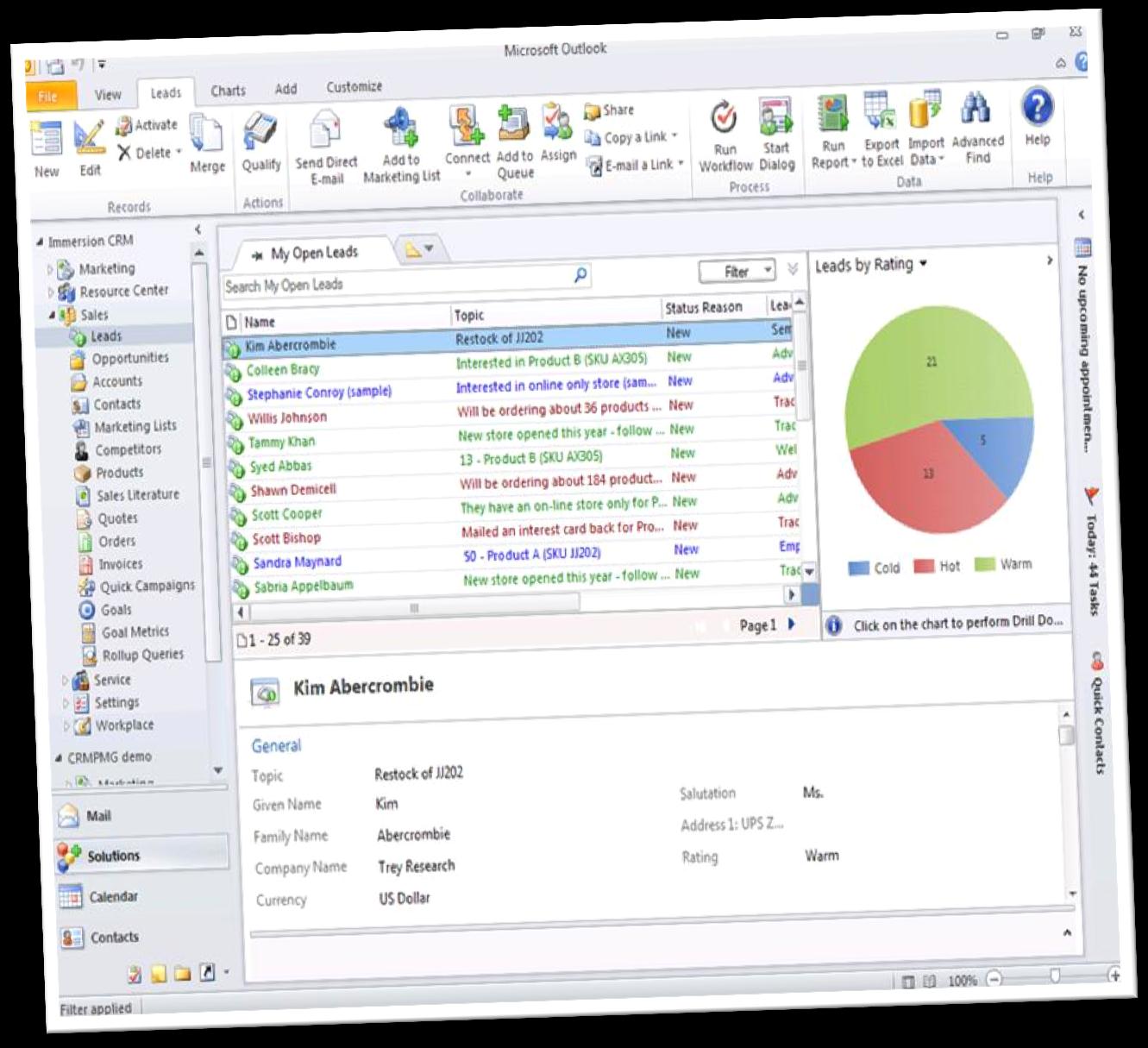The image size is (1148, 1048).
Task: Expand the Service tree node
Action: tap(66, 681)
